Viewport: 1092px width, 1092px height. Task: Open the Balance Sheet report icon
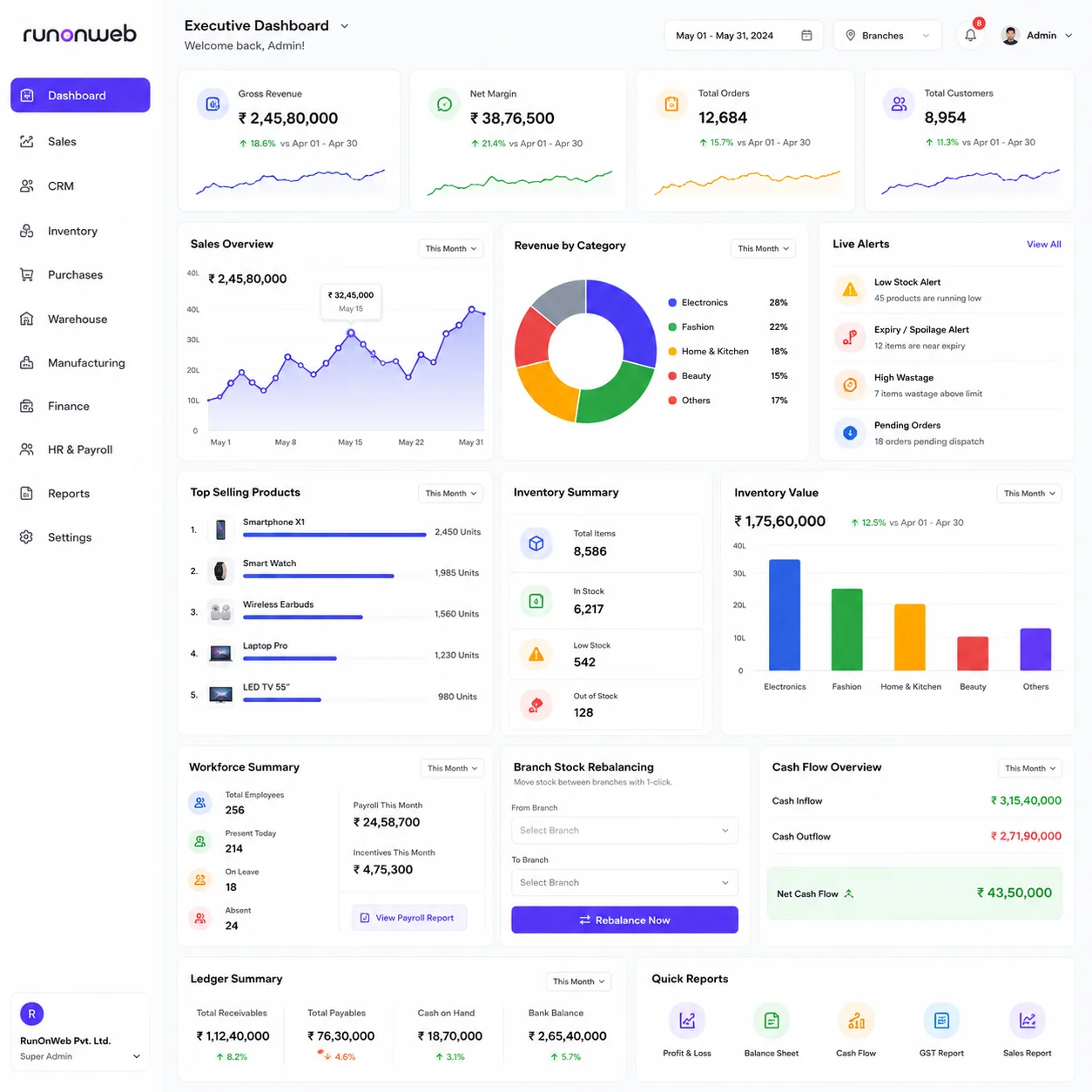coord(772,1021)
